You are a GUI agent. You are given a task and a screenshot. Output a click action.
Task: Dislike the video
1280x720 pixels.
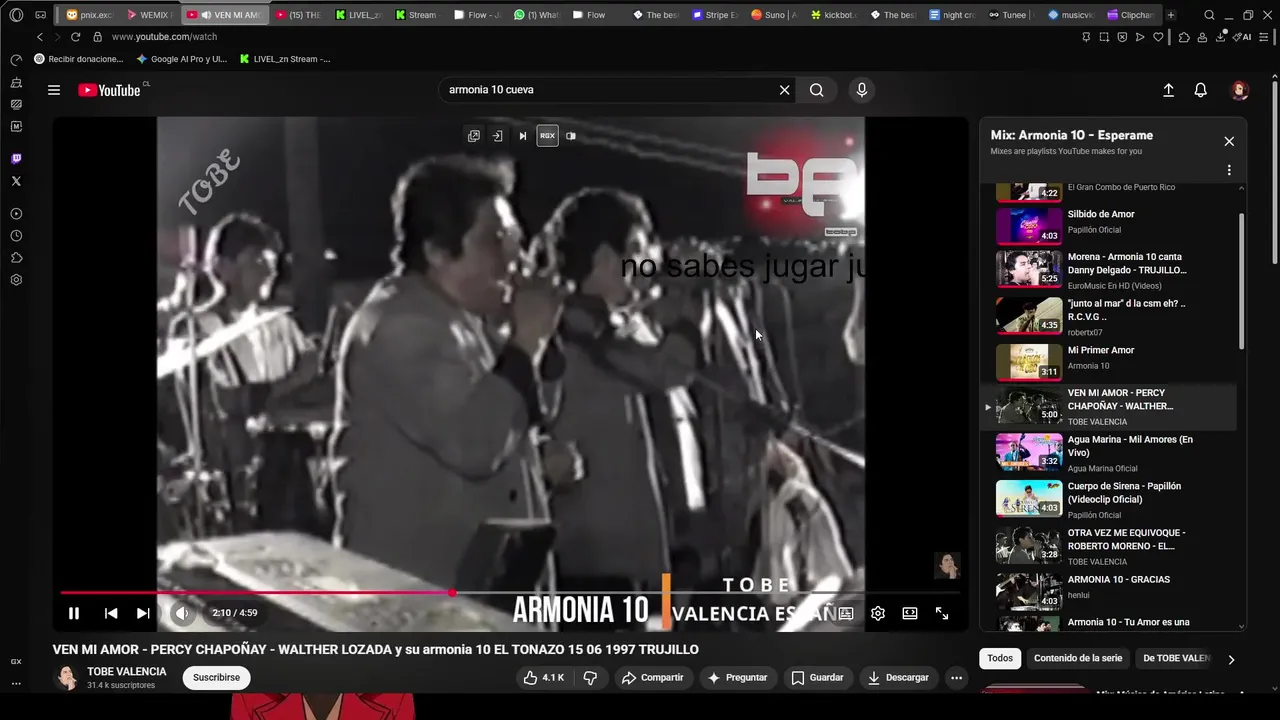590,678
